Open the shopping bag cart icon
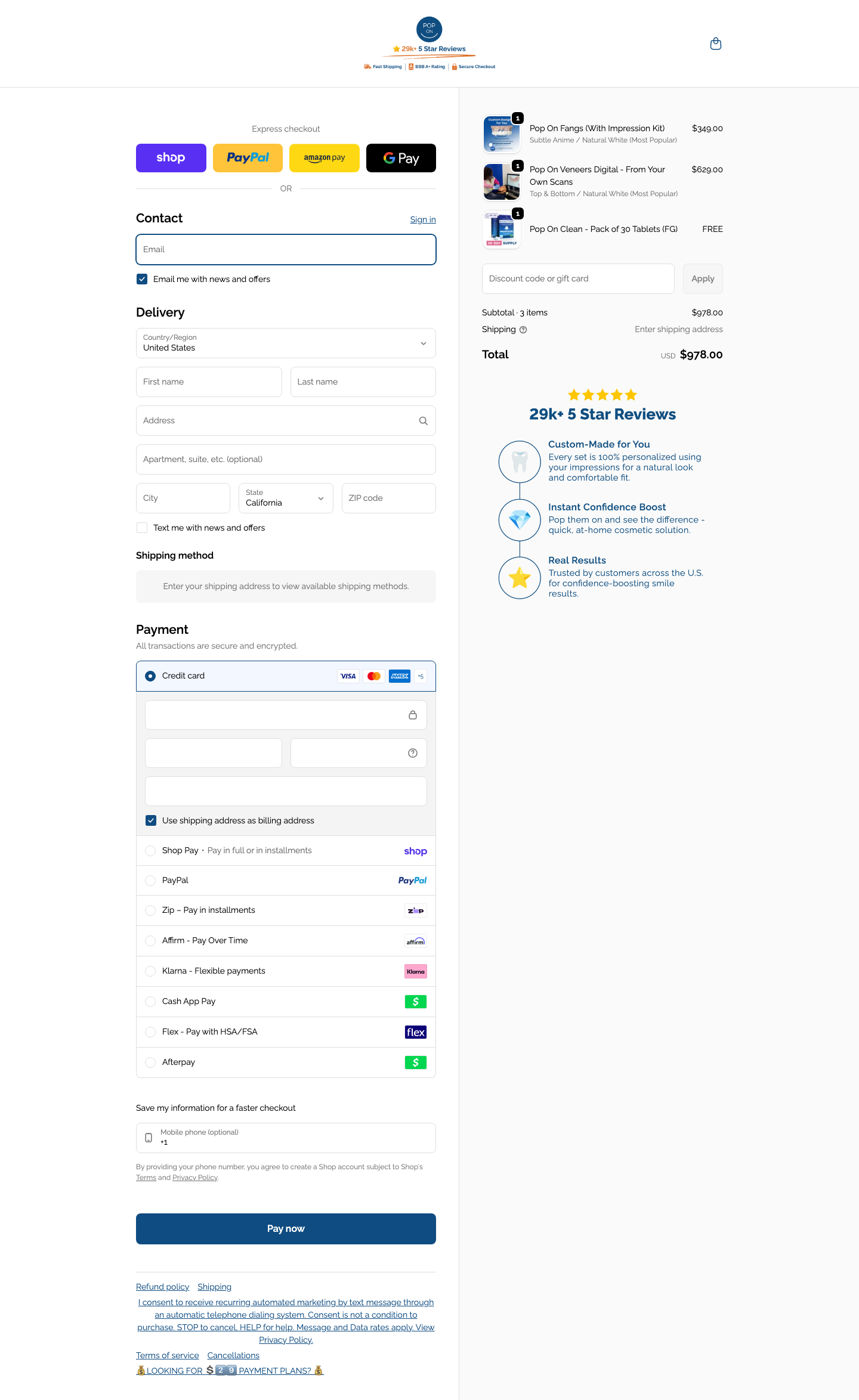The image size is (859, 1400). click(716, 44)
